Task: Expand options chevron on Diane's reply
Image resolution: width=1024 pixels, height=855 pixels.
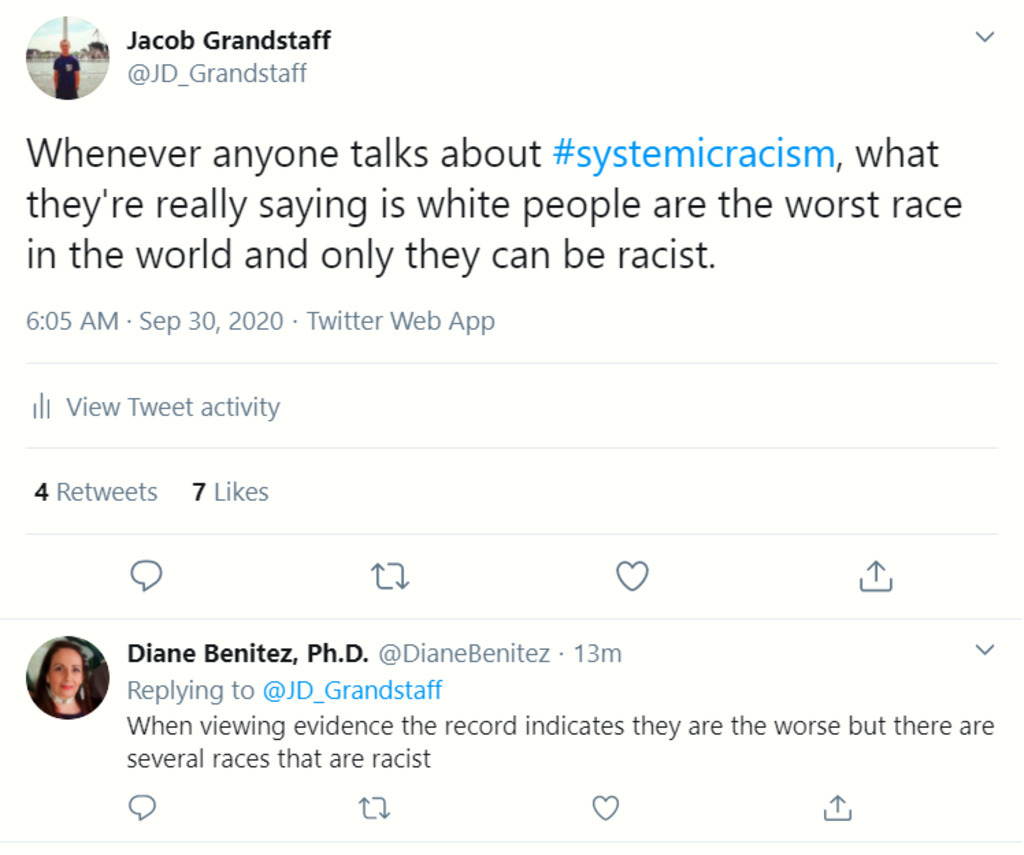Action: 985,651
